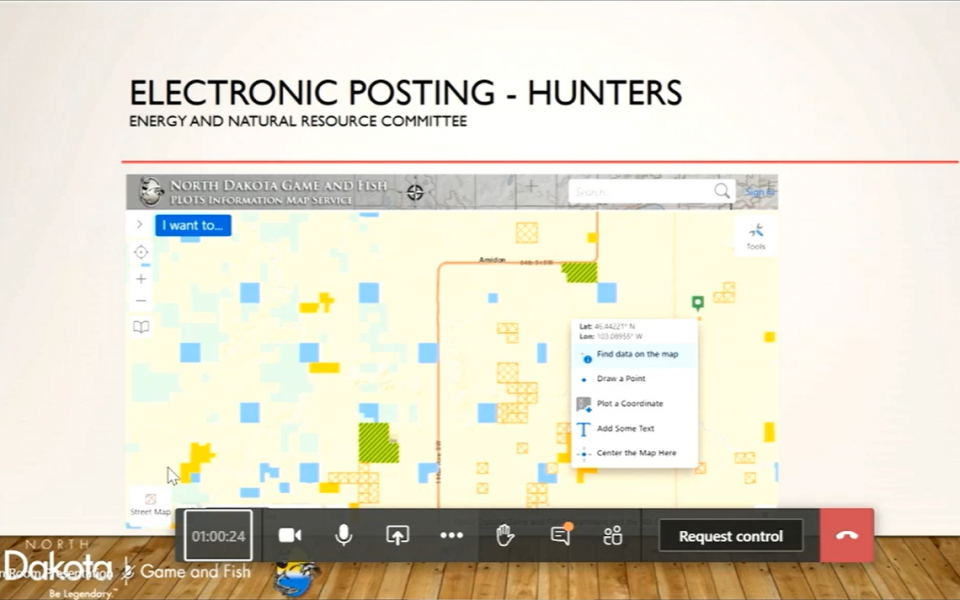Image resolution: width=960 pixels, height=600 pixels.
Task: Open the map bookmarks book icon
Action: click(x=141, y=327)
